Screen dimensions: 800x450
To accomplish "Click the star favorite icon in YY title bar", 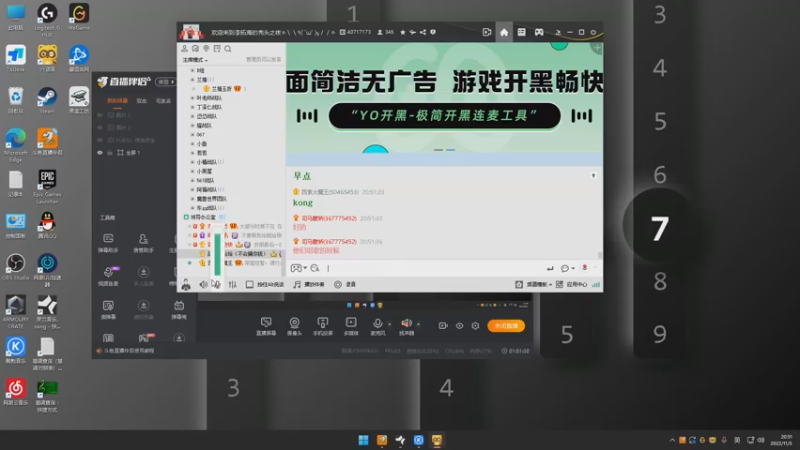I will [403, 32].
